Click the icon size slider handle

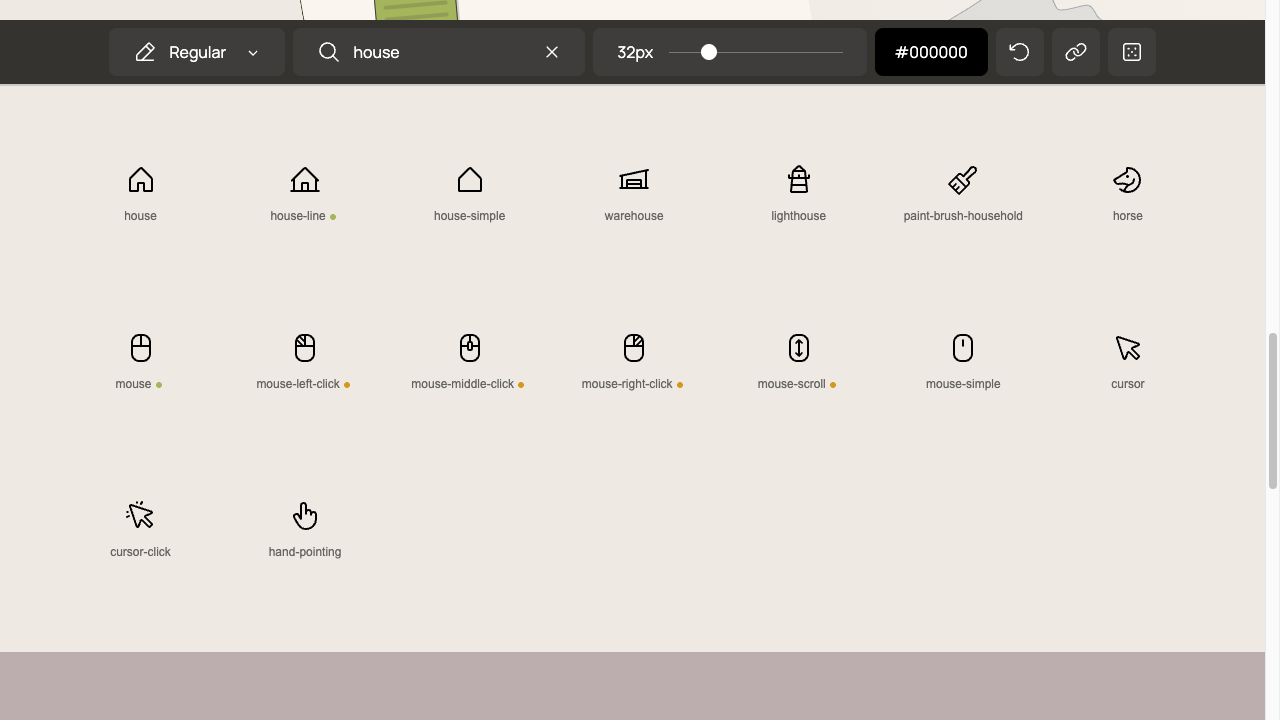pyautogui.click(x=709, y=52)
